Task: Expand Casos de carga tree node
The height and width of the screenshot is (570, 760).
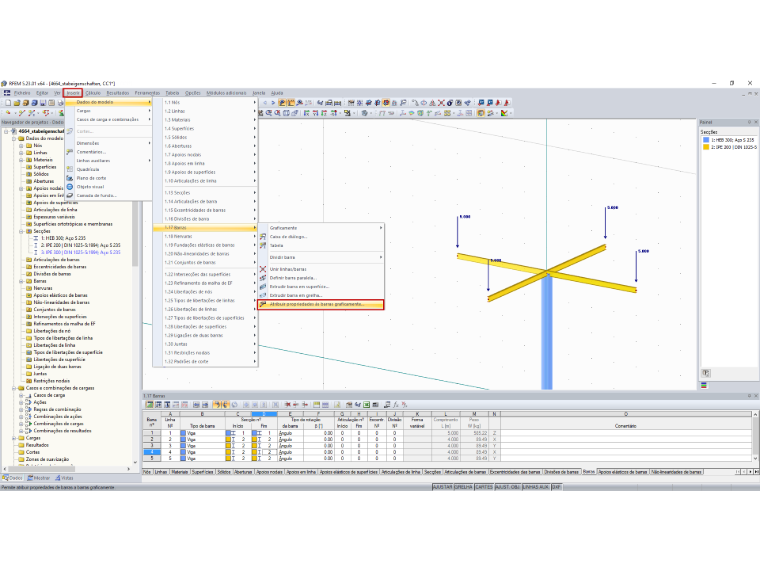Action: click(21, 396)
